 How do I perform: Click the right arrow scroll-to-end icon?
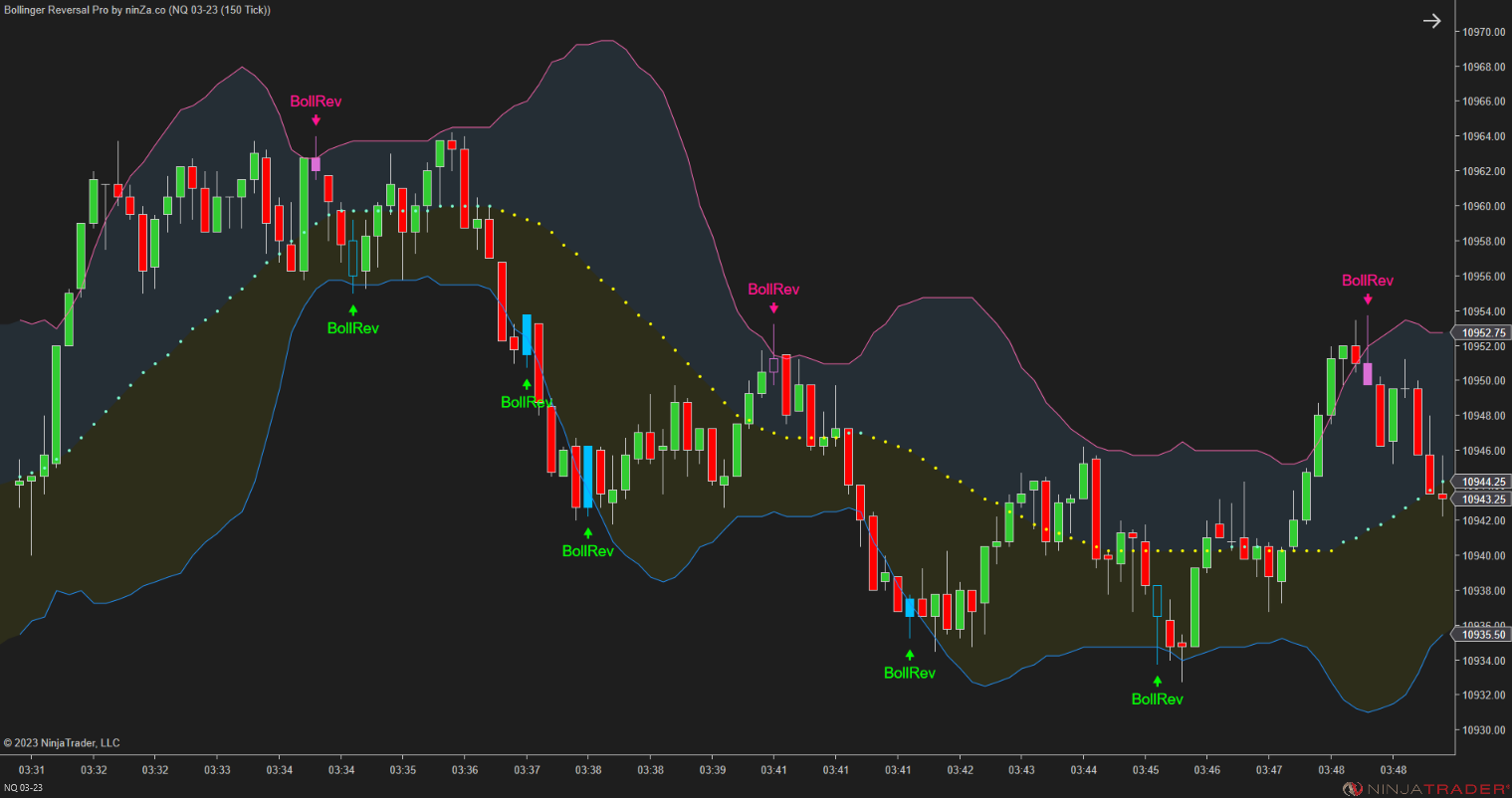coord(1431,20)
